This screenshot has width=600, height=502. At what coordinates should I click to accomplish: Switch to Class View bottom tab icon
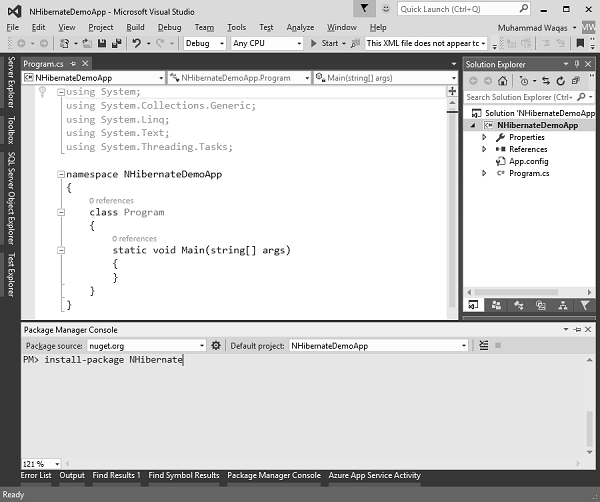[518, 305]
